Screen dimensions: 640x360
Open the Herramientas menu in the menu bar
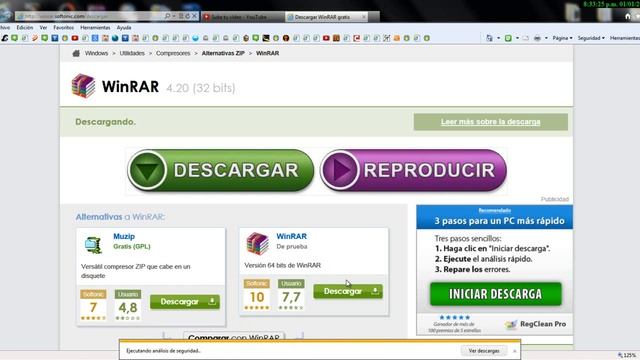pos(95,27)
